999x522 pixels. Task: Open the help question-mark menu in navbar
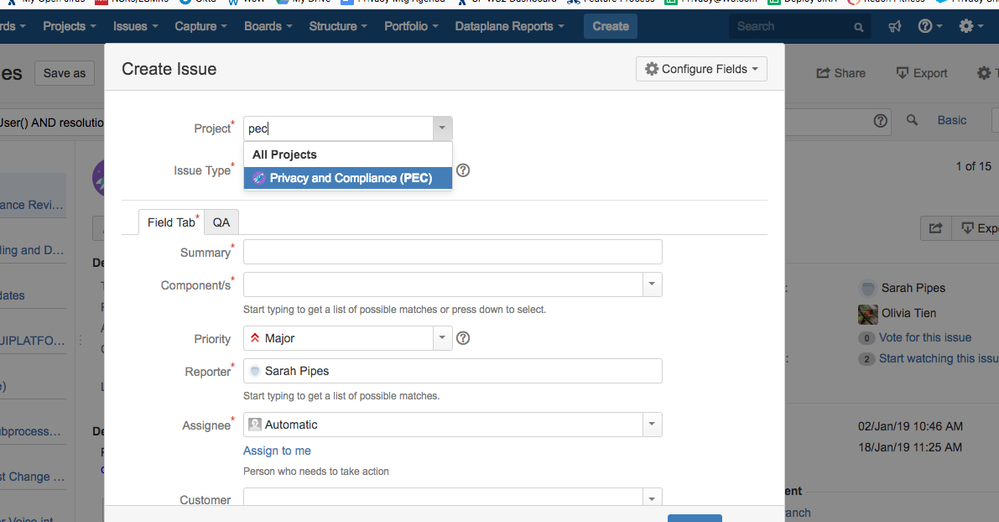click(930, 26)
